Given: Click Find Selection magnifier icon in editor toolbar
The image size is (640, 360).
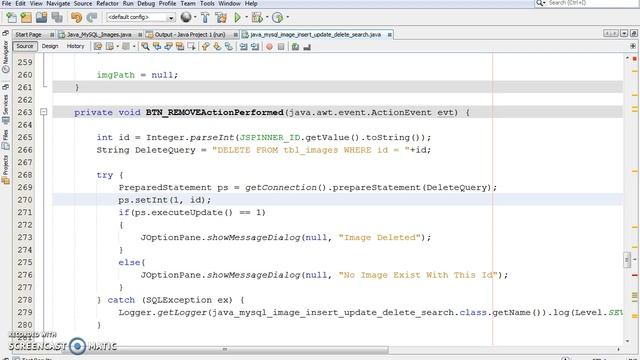Looking at the screenshot, I should [145, 47].
